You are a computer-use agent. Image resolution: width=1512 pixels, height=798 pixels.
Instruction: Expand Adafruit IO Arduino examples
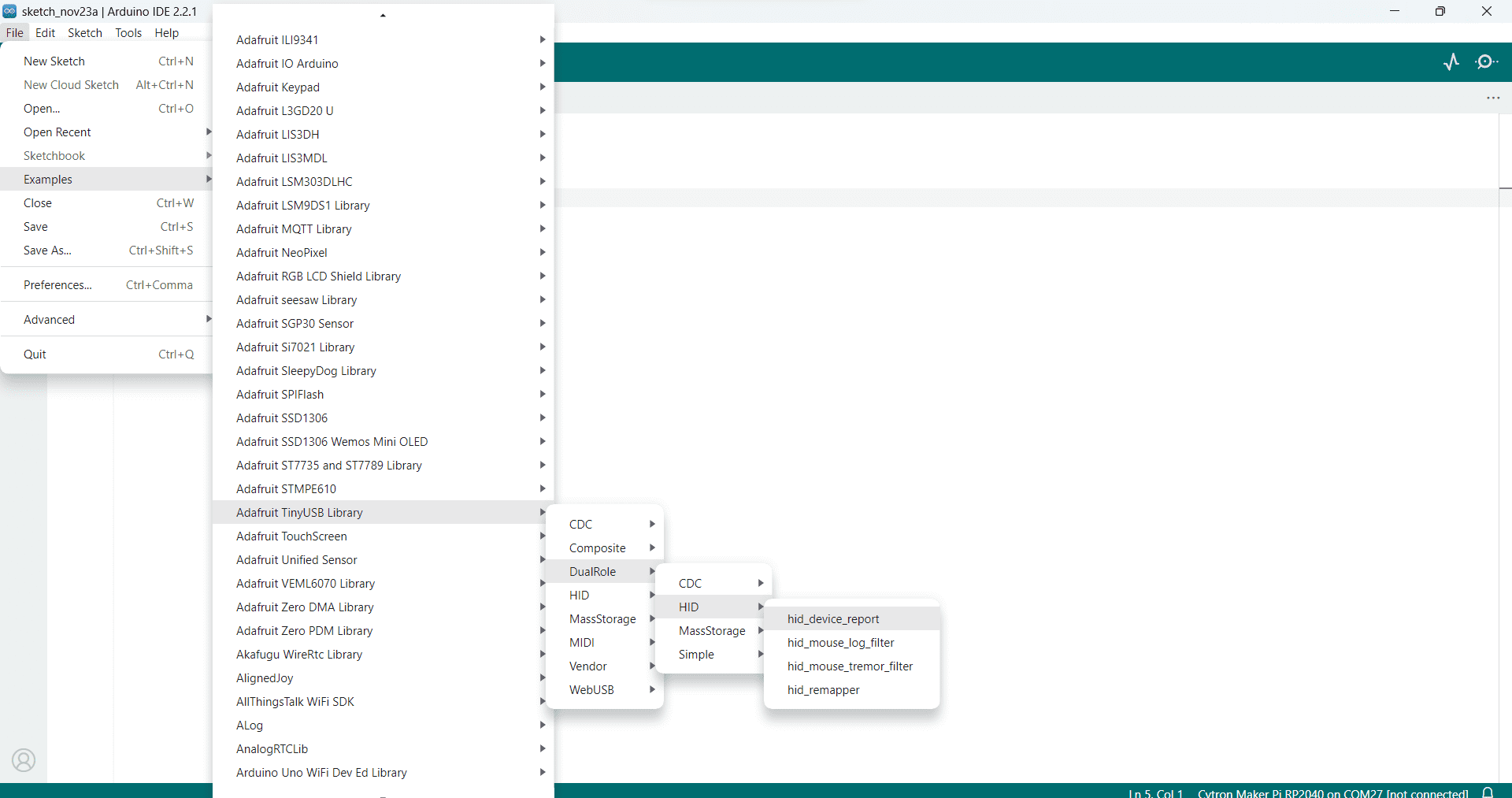point(384,64)
